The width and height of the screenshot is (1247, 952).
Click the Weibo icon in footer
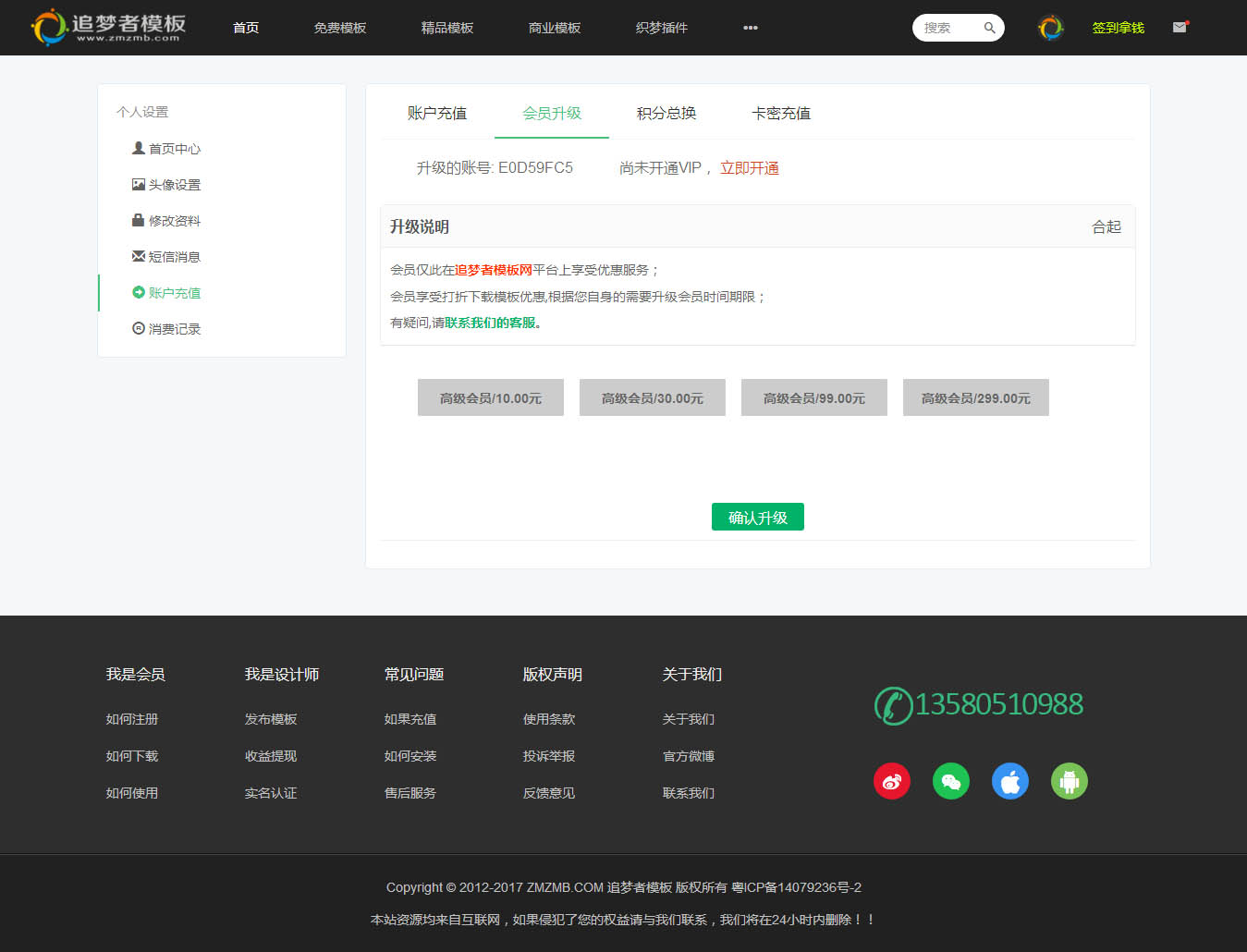(891, 781)
